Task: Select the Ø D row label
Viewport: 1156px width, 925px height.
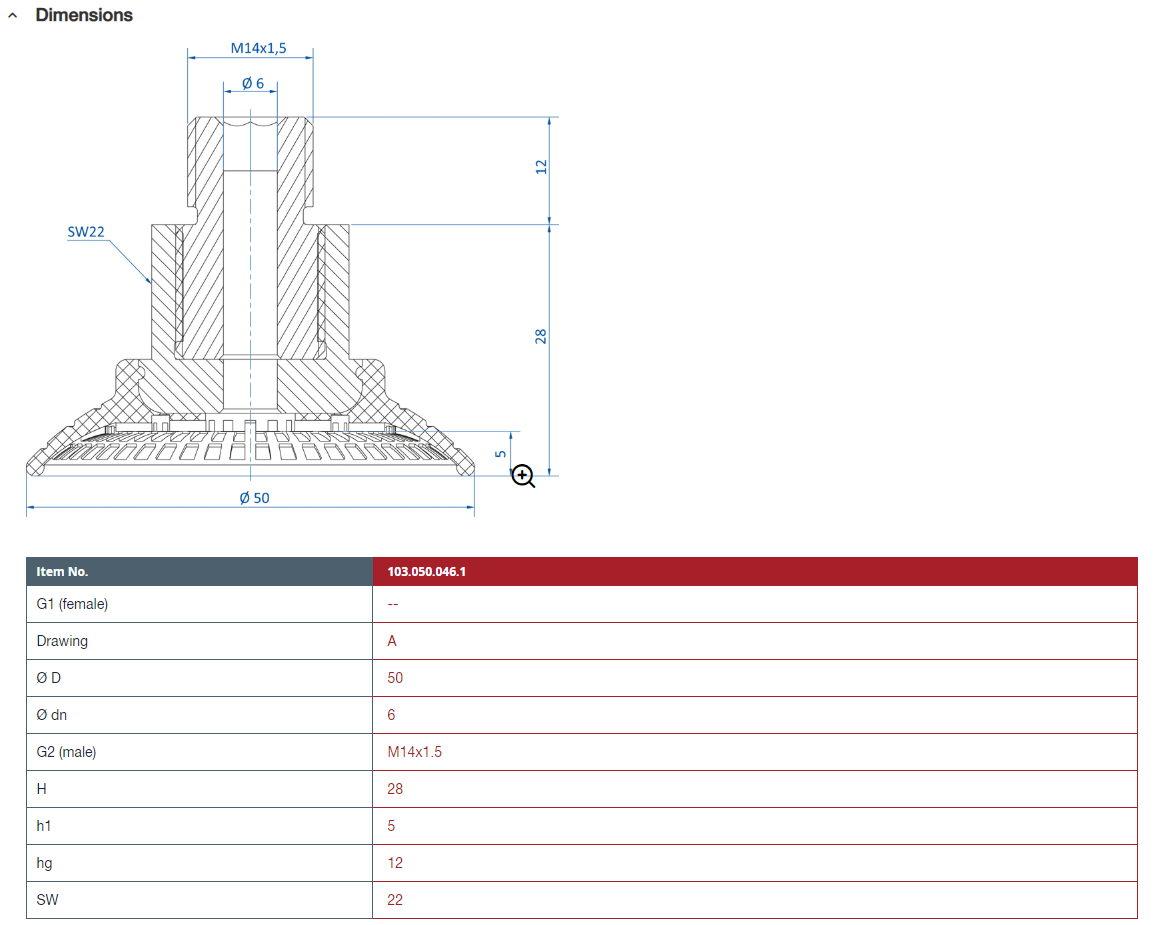Action: pyautogui.click(x=49, y=678)
